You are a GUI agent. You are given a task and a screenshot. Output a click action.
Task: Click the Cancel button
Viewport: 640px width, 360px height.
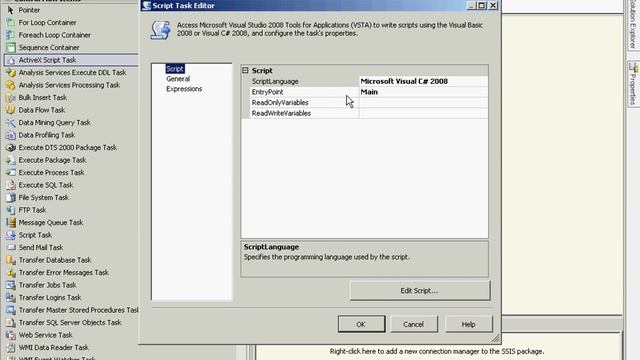pyautogui.click(x=413, y=324)
